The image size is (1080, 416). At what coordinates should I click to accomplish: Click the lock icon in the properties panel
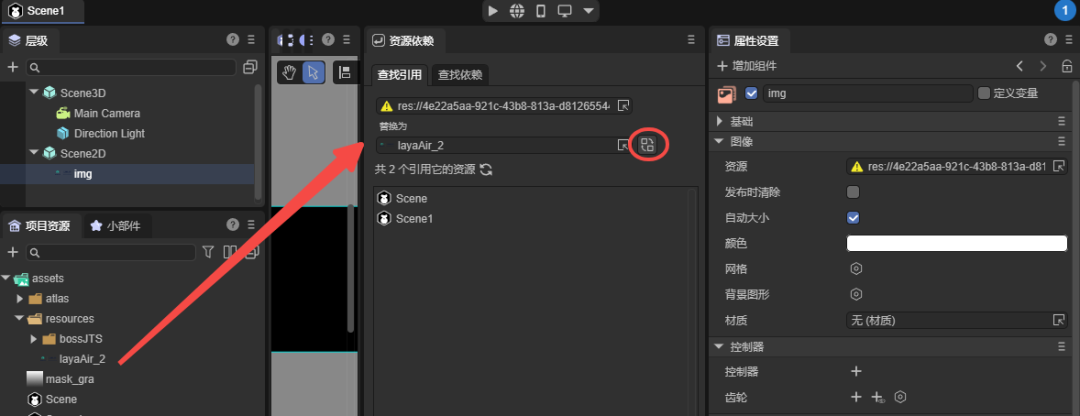(1067, 66)
